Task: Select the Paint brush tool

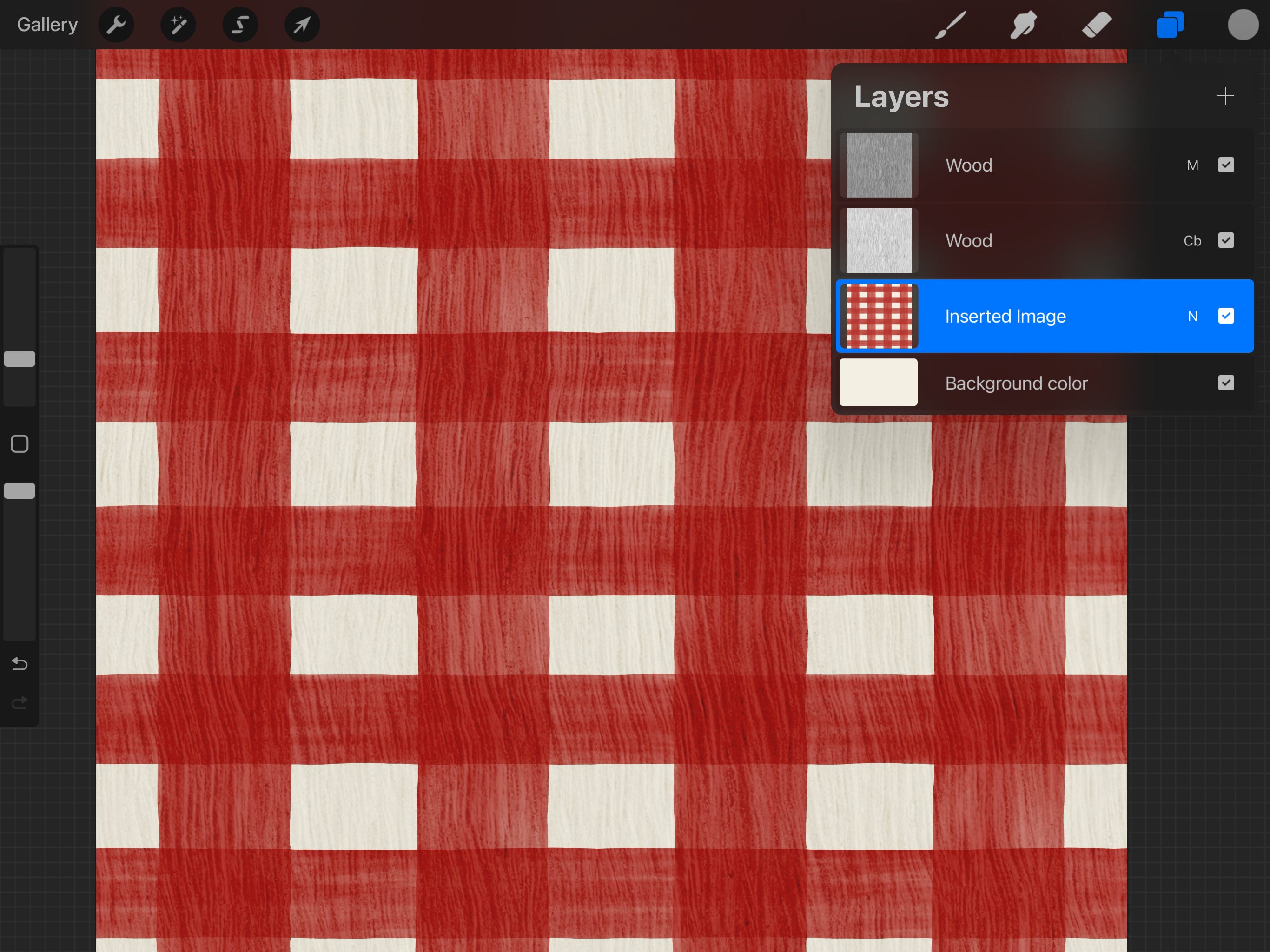Action: tap(950, 25)
